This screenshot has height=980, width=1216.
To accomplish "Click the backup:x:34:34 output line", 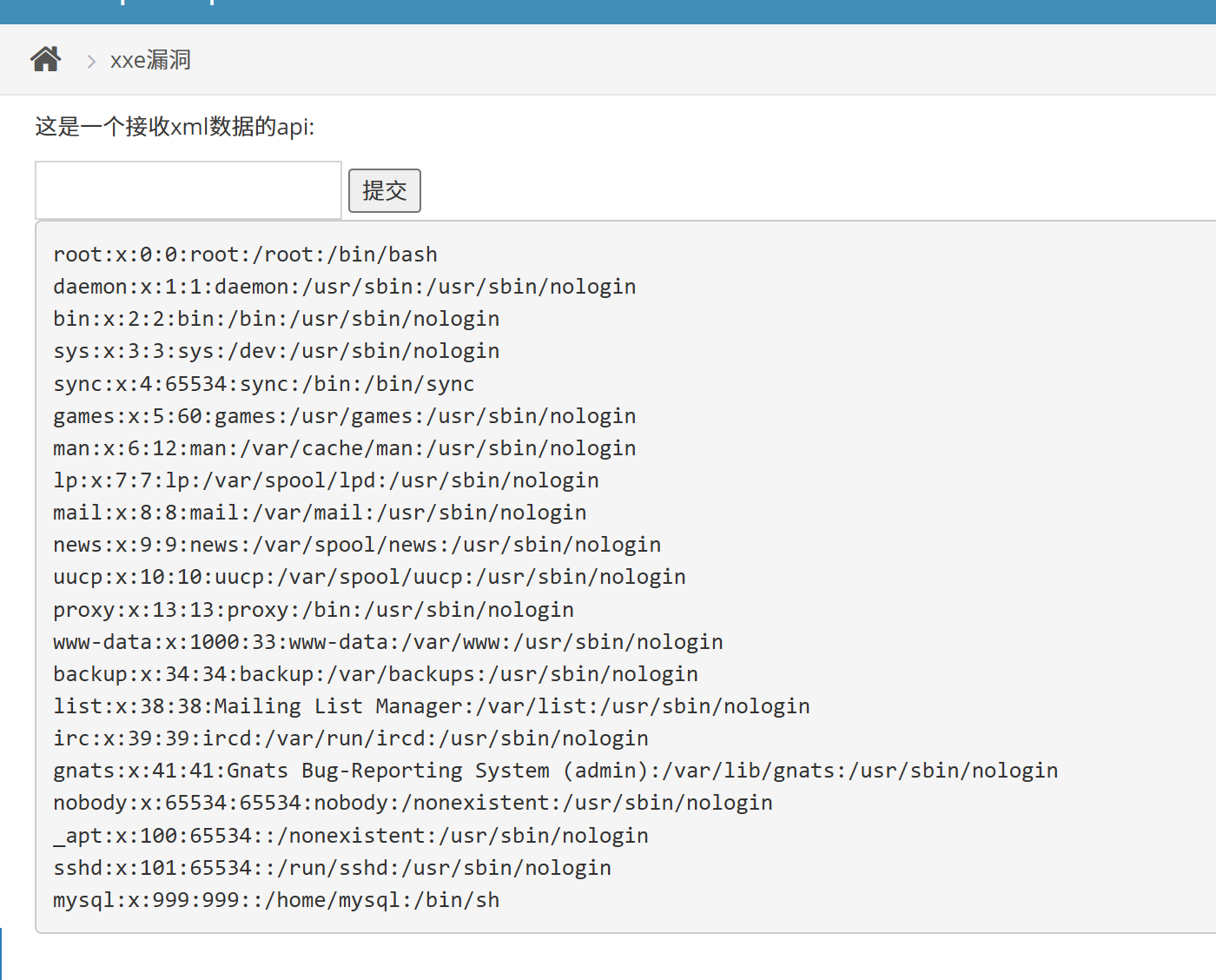I will (375, 674).
